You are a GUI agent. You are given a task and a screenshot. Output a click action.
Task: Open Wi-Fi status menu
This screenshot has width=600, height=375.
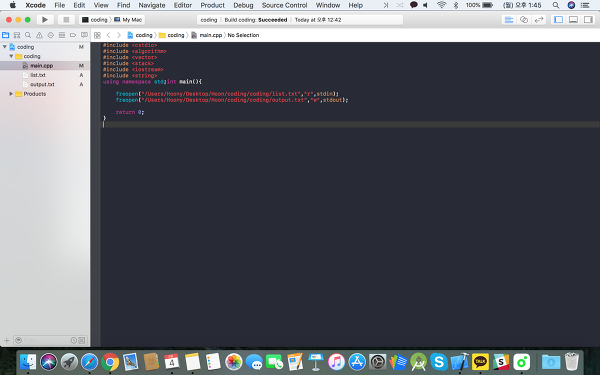[442, 5]
